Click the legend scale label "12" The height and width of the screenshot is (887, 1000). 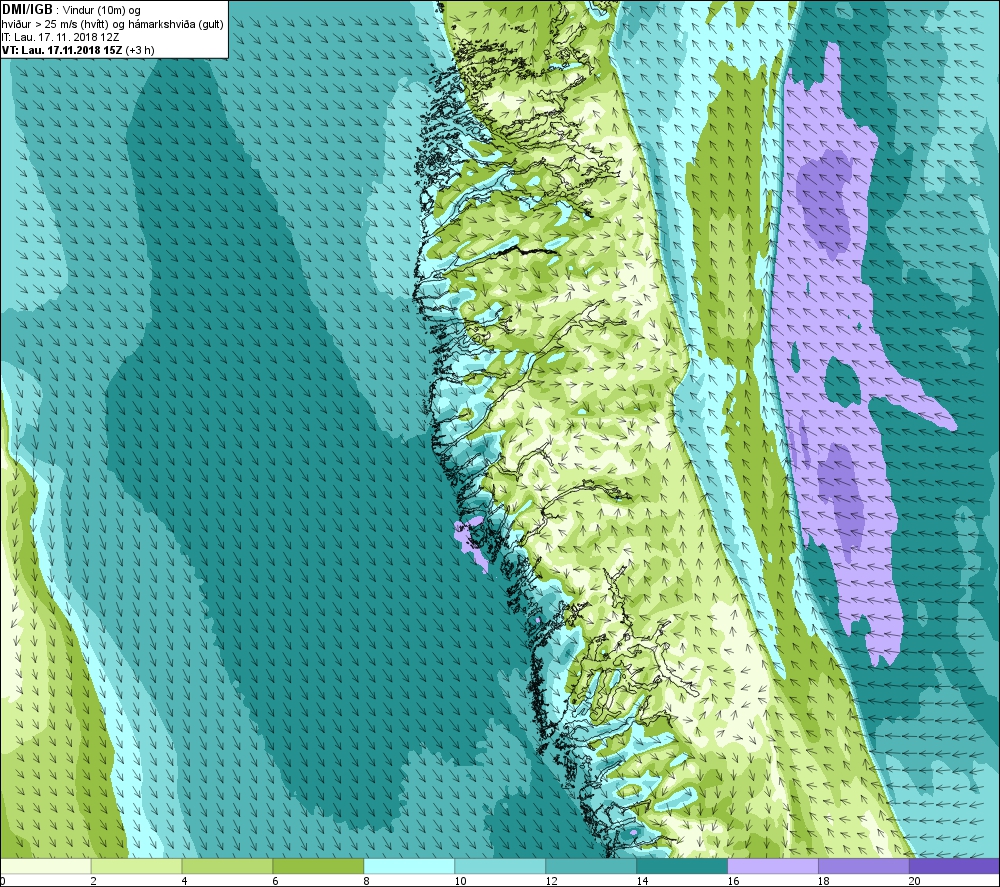click(x=551, y=881)
